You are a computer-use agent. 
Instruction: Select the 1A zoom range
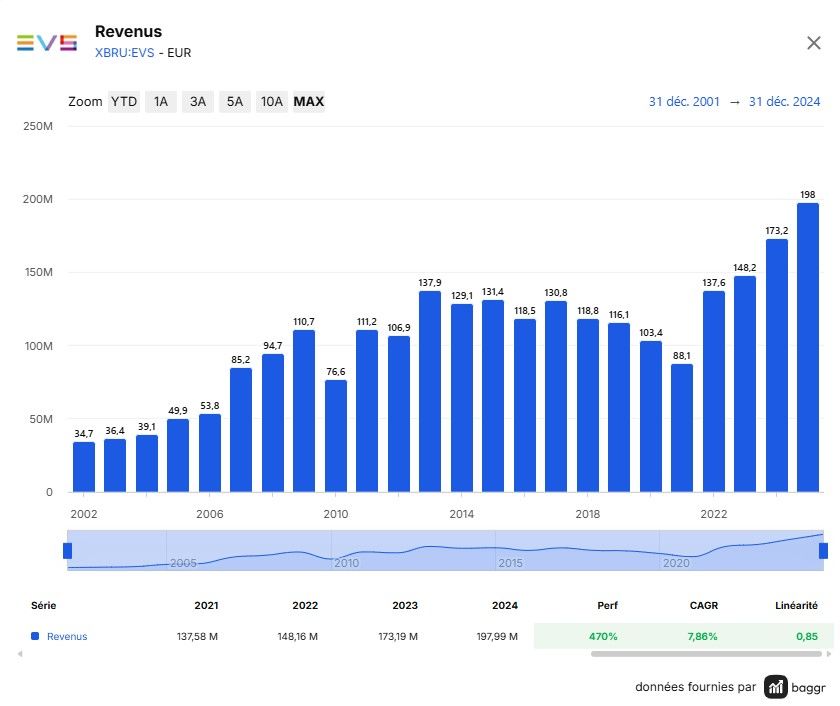point(161,101)
